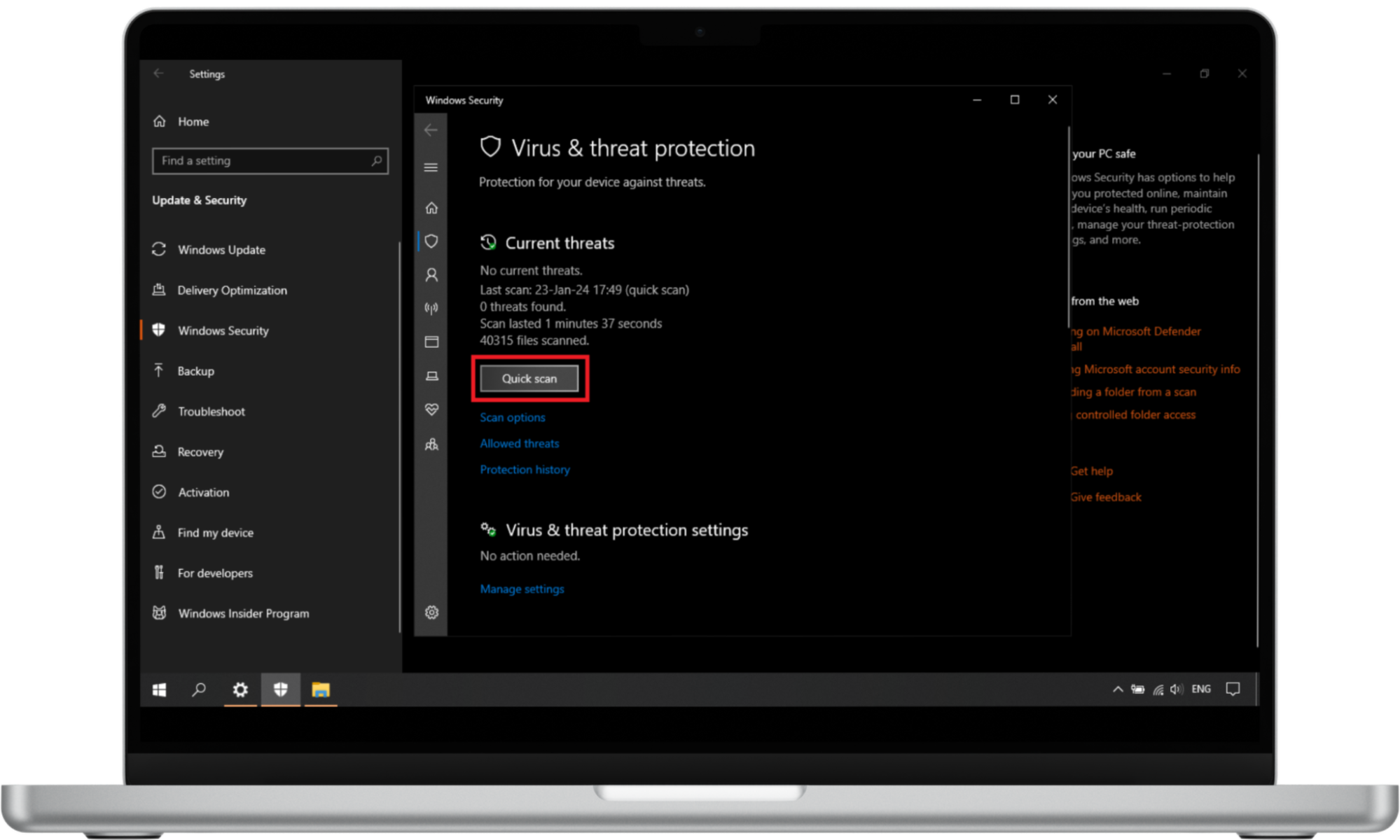Open File Explorer from taskbar
The width and height of the screenshot is (1400, 840).
(321, 690)
